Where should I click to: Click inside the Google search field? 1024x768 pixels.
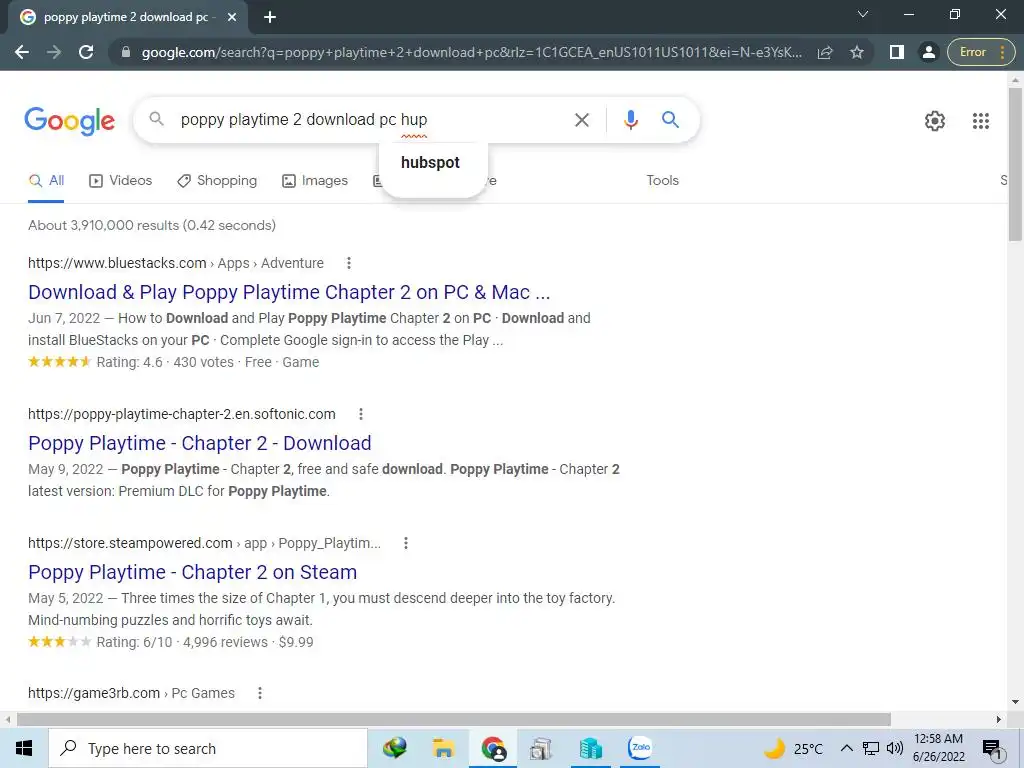pyautogui.click(x=369, y=120)
